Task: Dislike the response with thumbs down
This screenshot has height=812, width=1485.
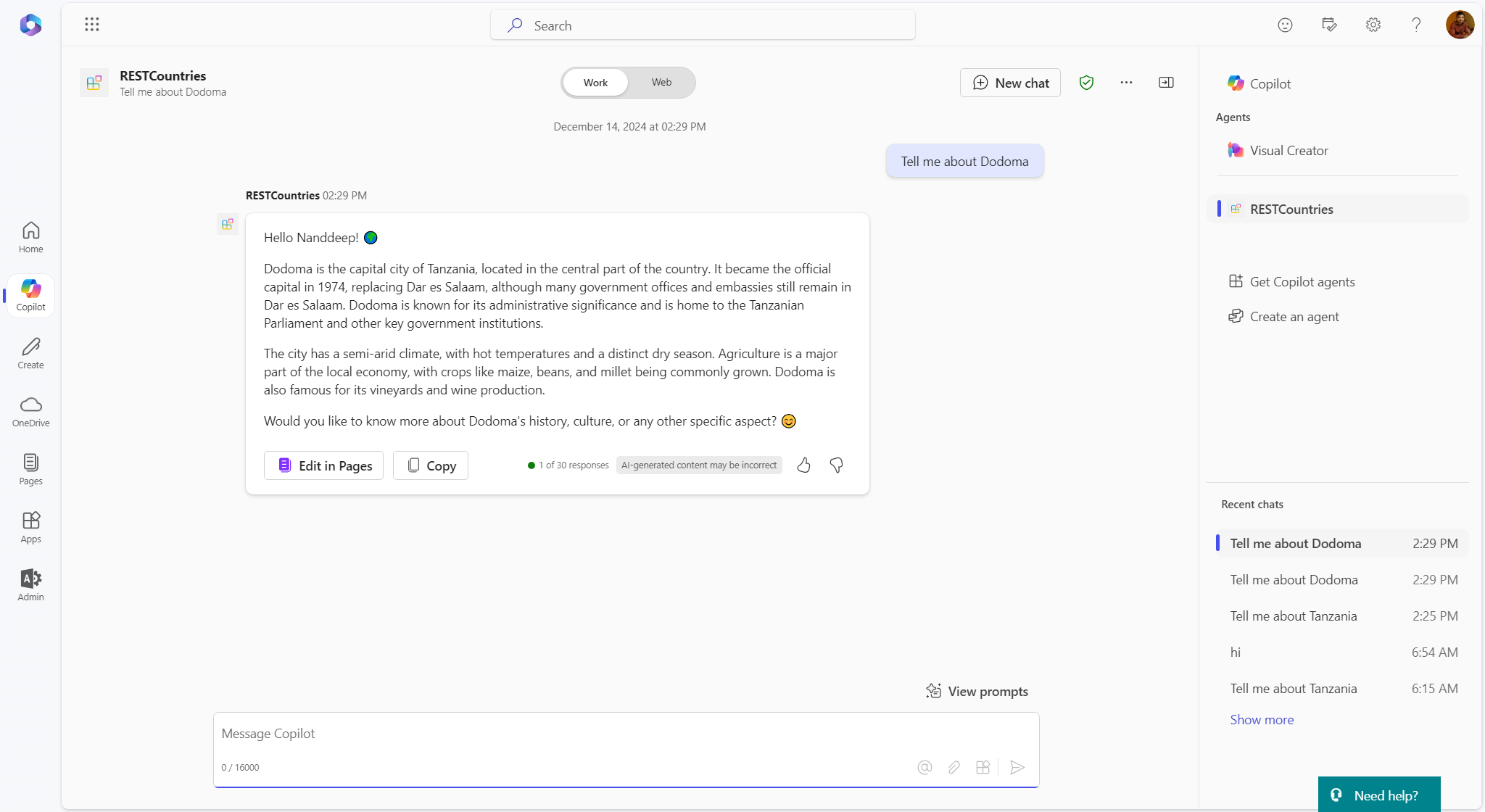Action: [x=835, y=465]
